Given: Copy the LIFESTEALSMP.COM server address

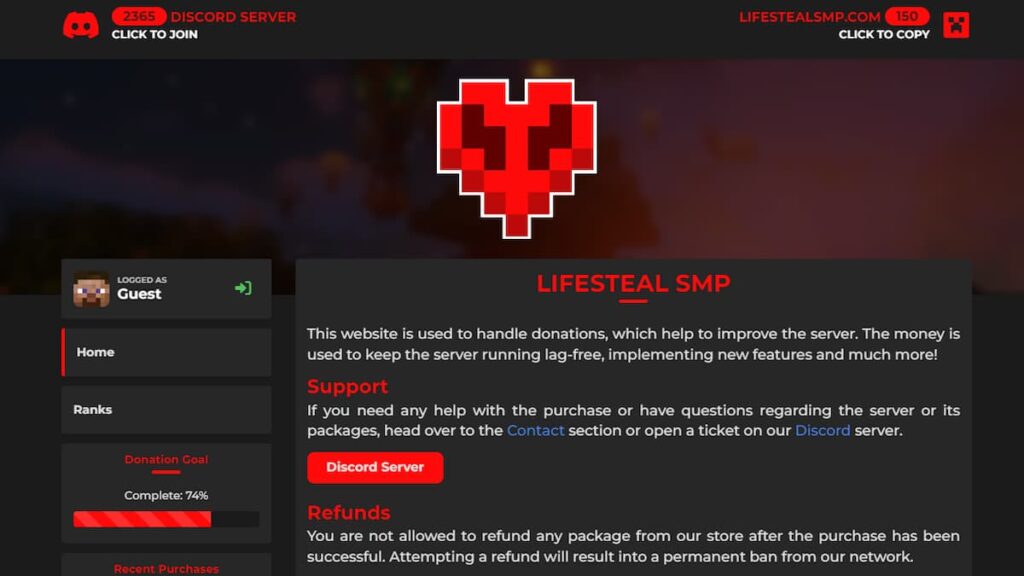Looking at the screenshot, I should [809, 17].
